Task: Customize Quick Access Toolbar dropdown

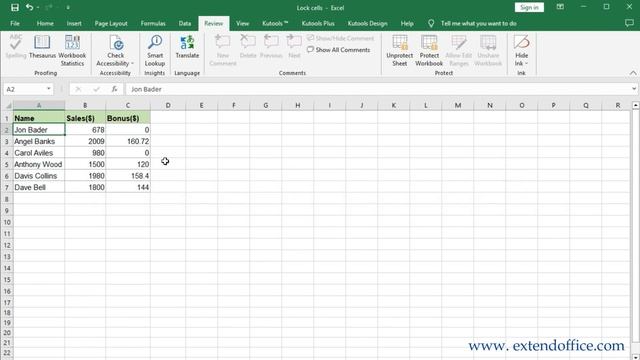Action: pyautogui.click(x=68, y=8)
